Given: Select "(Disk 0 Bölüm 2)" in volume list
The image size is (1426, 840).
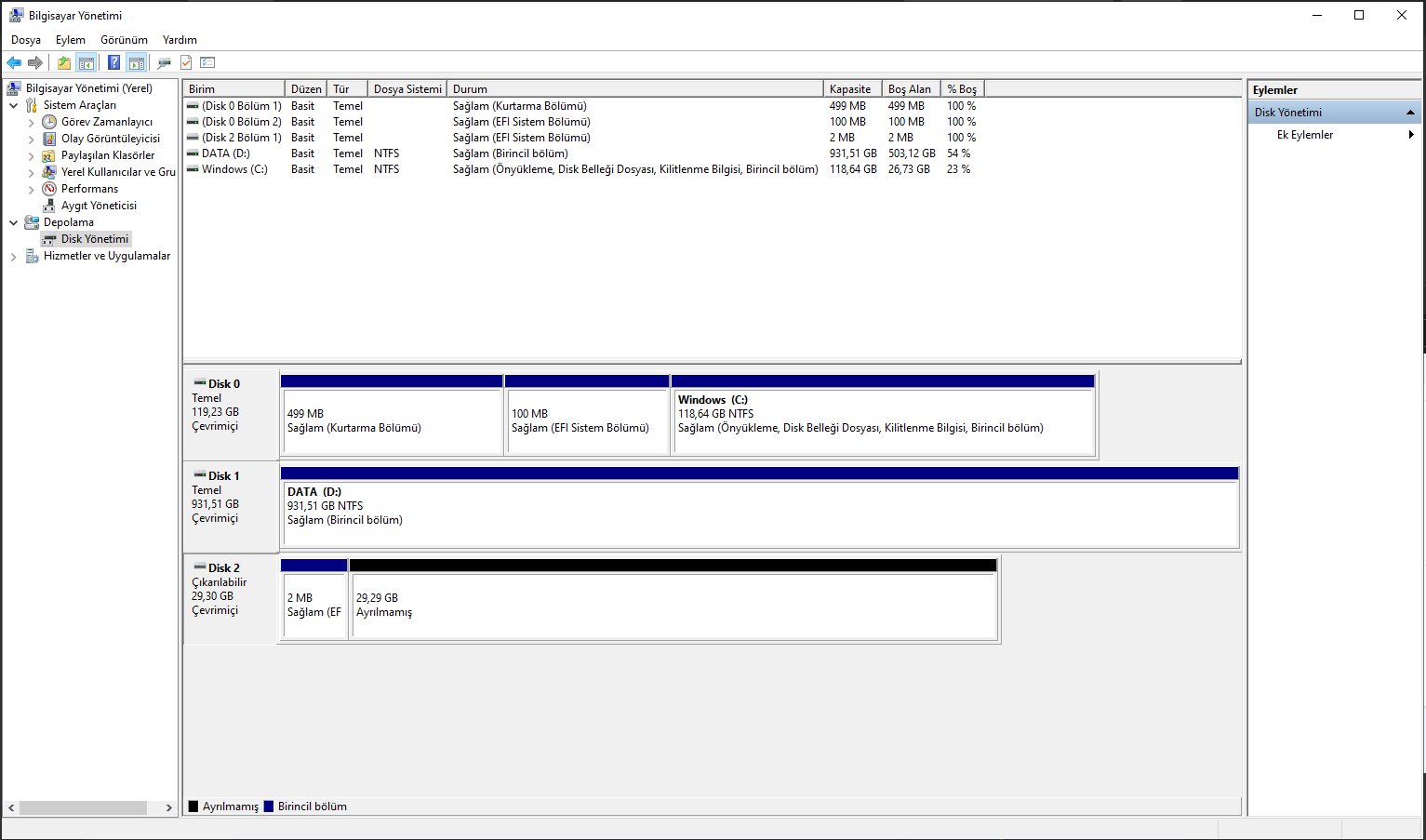Looking at the screenshot, I should pos(242,122).
